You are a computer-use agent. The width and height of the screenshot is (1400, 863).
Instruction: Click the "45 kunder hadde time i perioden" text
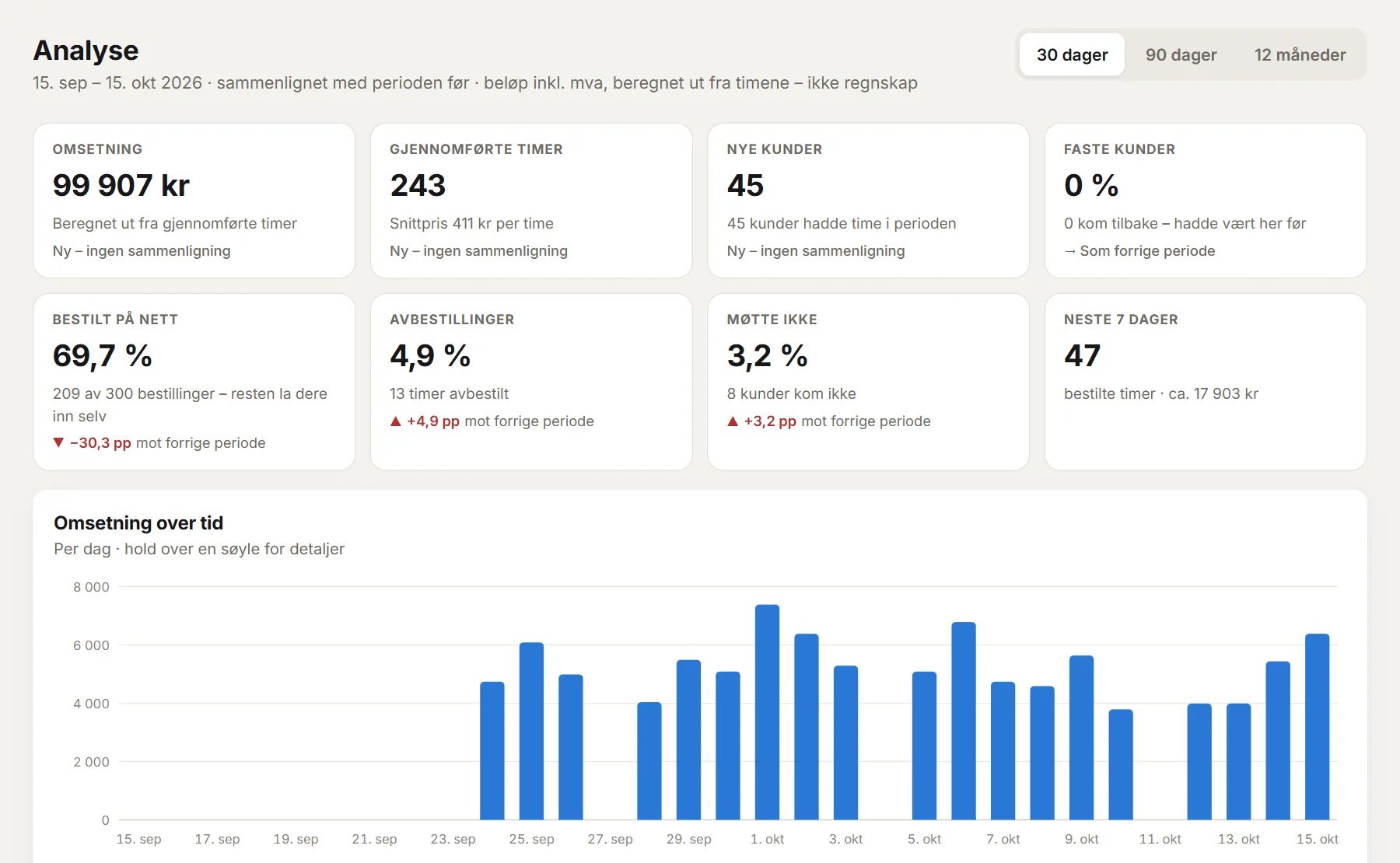(x=841, y=223)
